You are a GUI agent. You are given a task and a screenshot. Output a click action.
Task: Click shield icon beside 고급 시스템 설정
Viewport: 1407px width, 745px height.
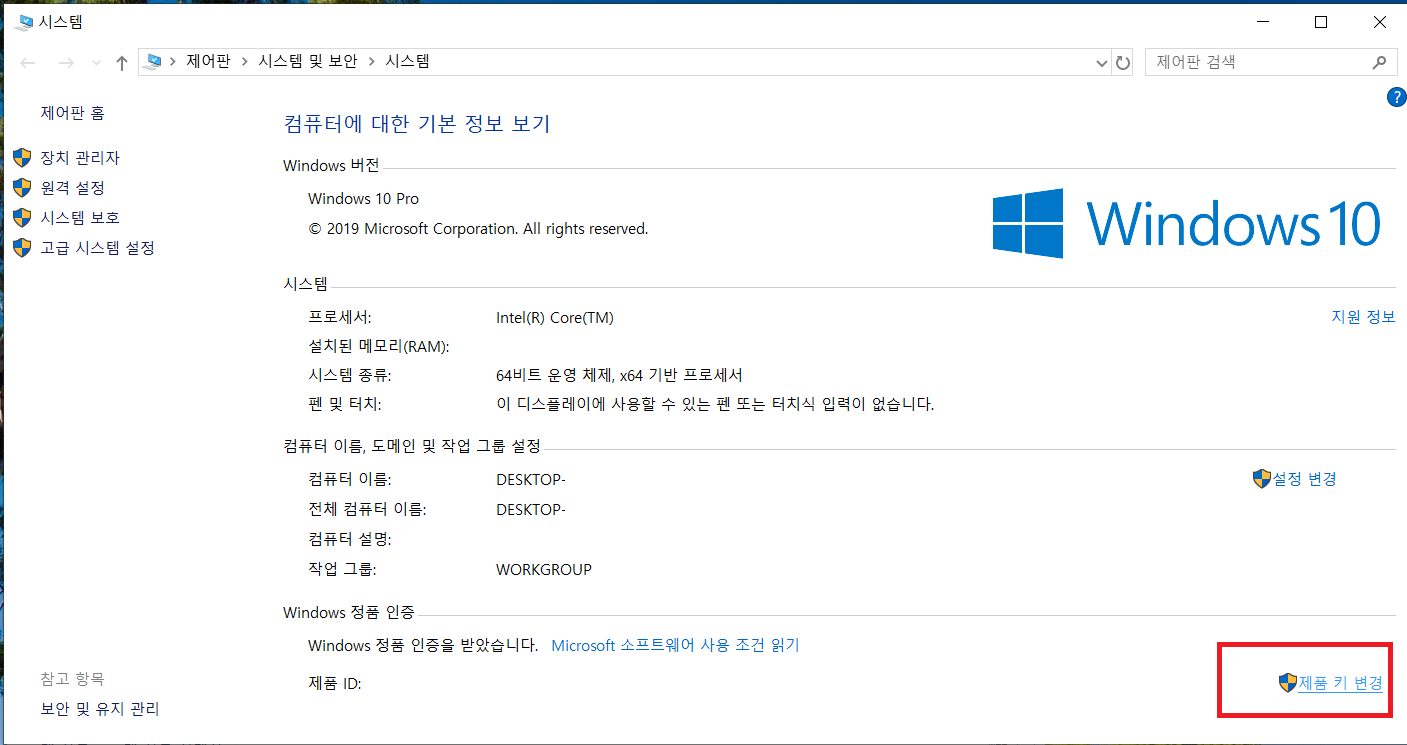coord(23,248)
